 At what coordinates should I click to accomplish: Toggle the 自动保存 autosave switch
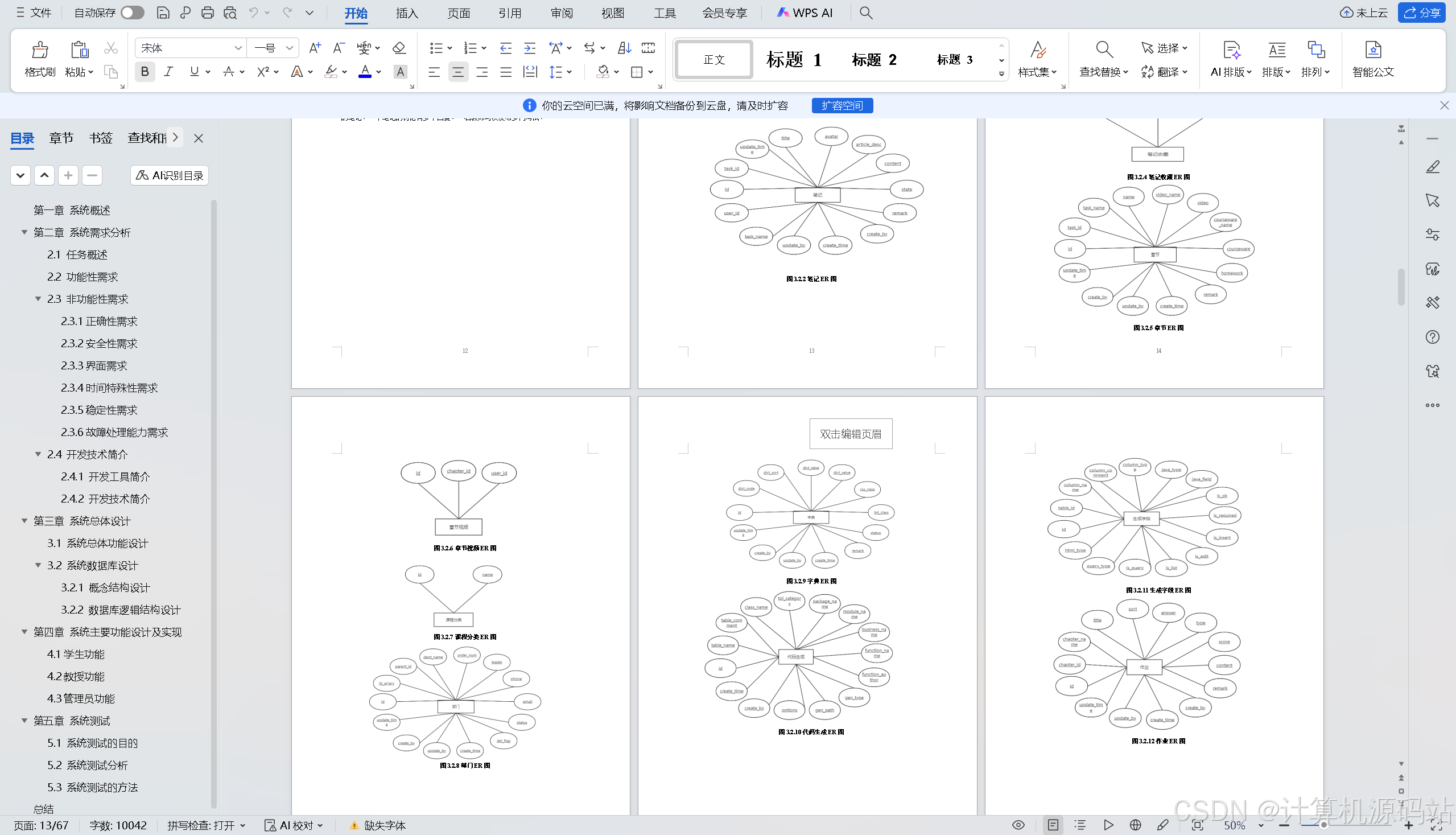click(x=132, y=13)
